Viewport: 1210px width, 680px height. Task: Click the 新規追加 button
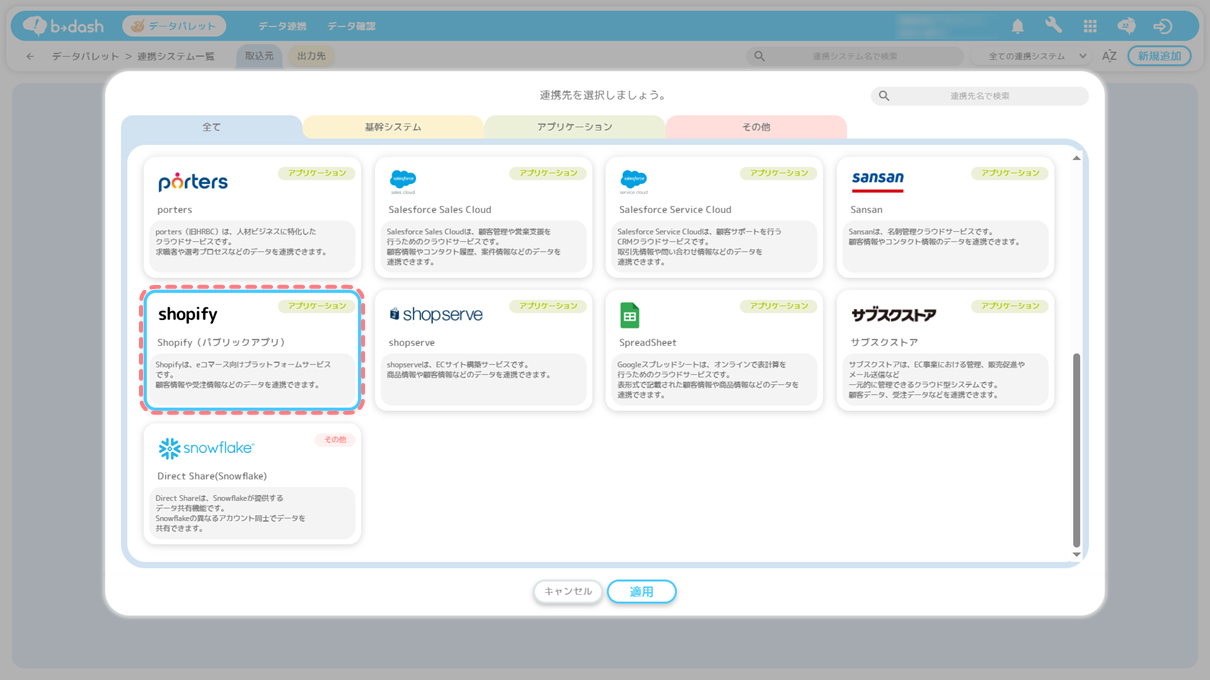[1159, 56]
